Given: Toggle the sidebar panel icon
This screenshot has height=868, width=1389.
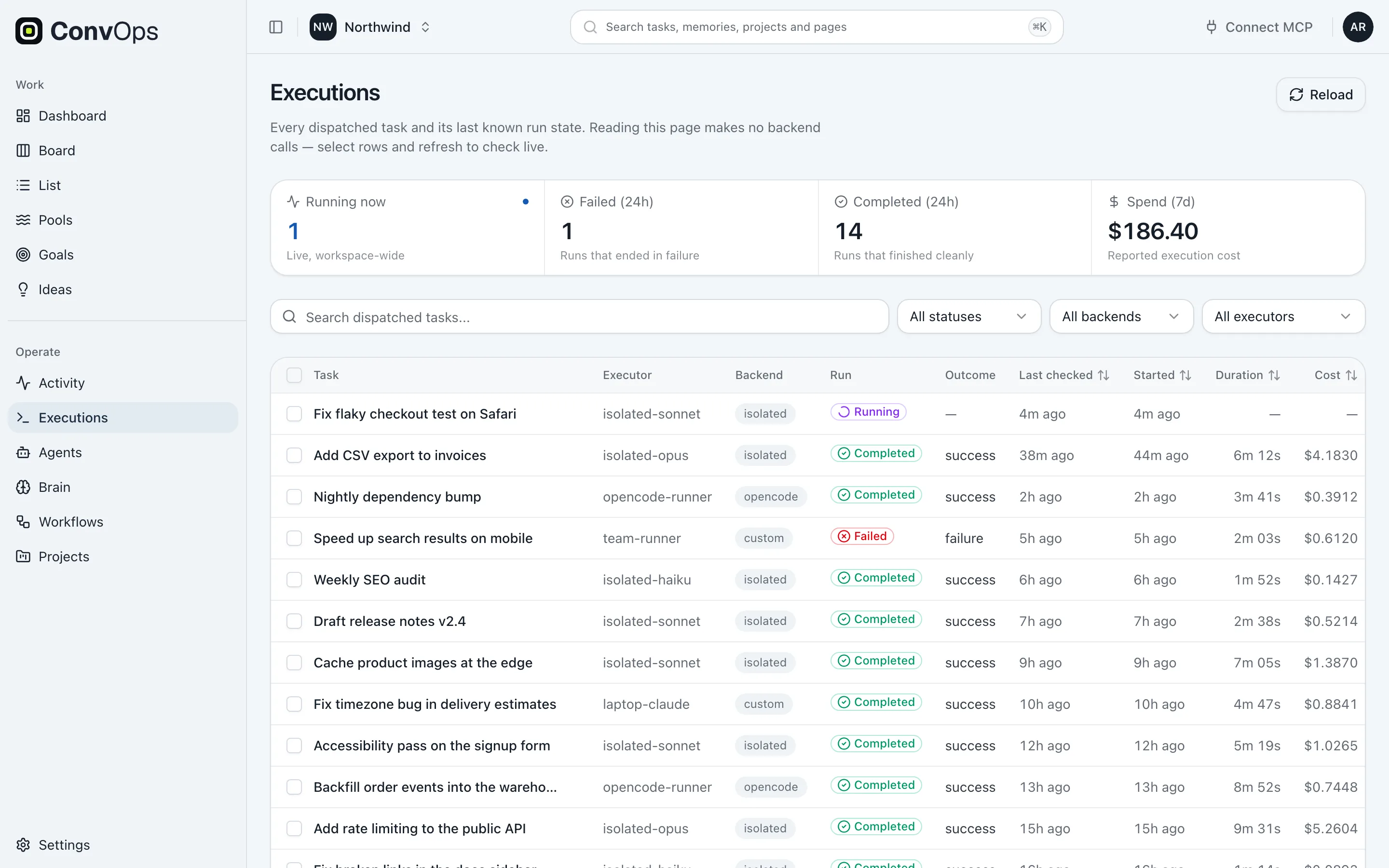Looking at the screenshot, I should pos(276,27).
